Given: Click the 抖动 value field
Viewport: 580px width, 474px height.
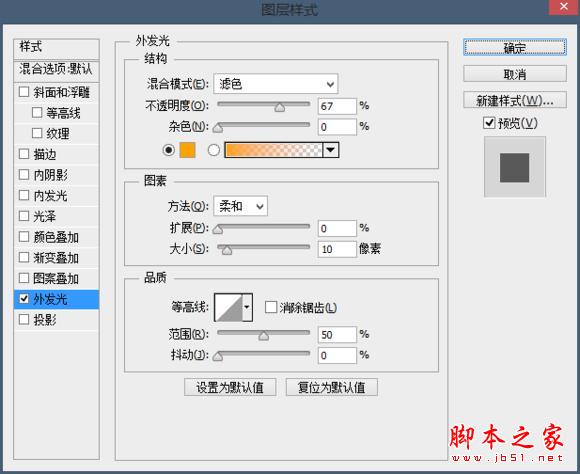Looking at the screenshot, I should pos(337,355).
